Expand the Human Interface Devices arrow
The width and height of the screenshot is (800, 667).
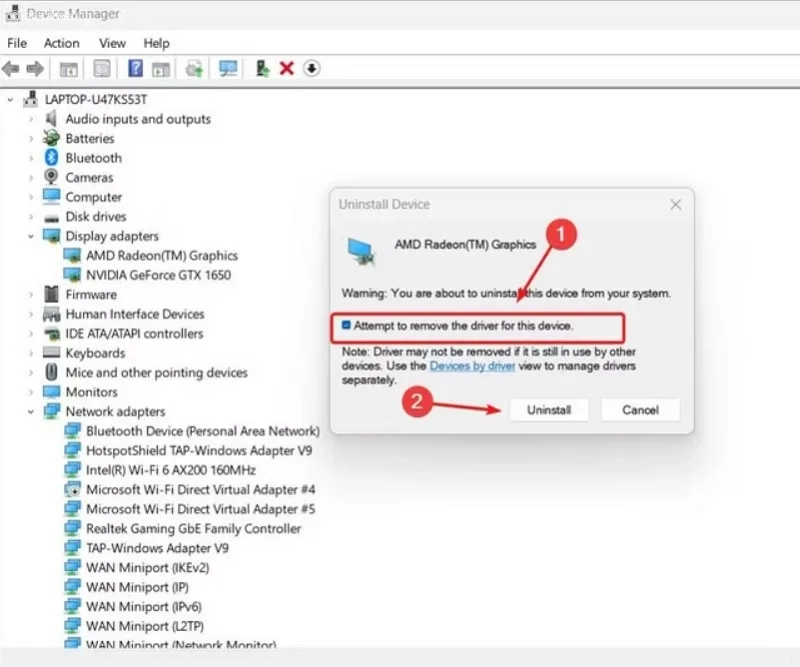(x=31, y=314)
